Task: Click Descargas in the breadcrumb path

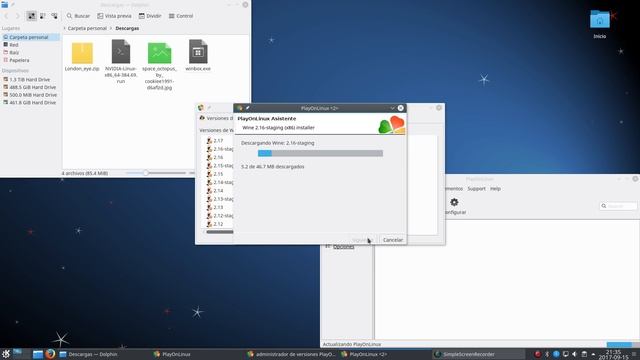Action: click(127, 29)
